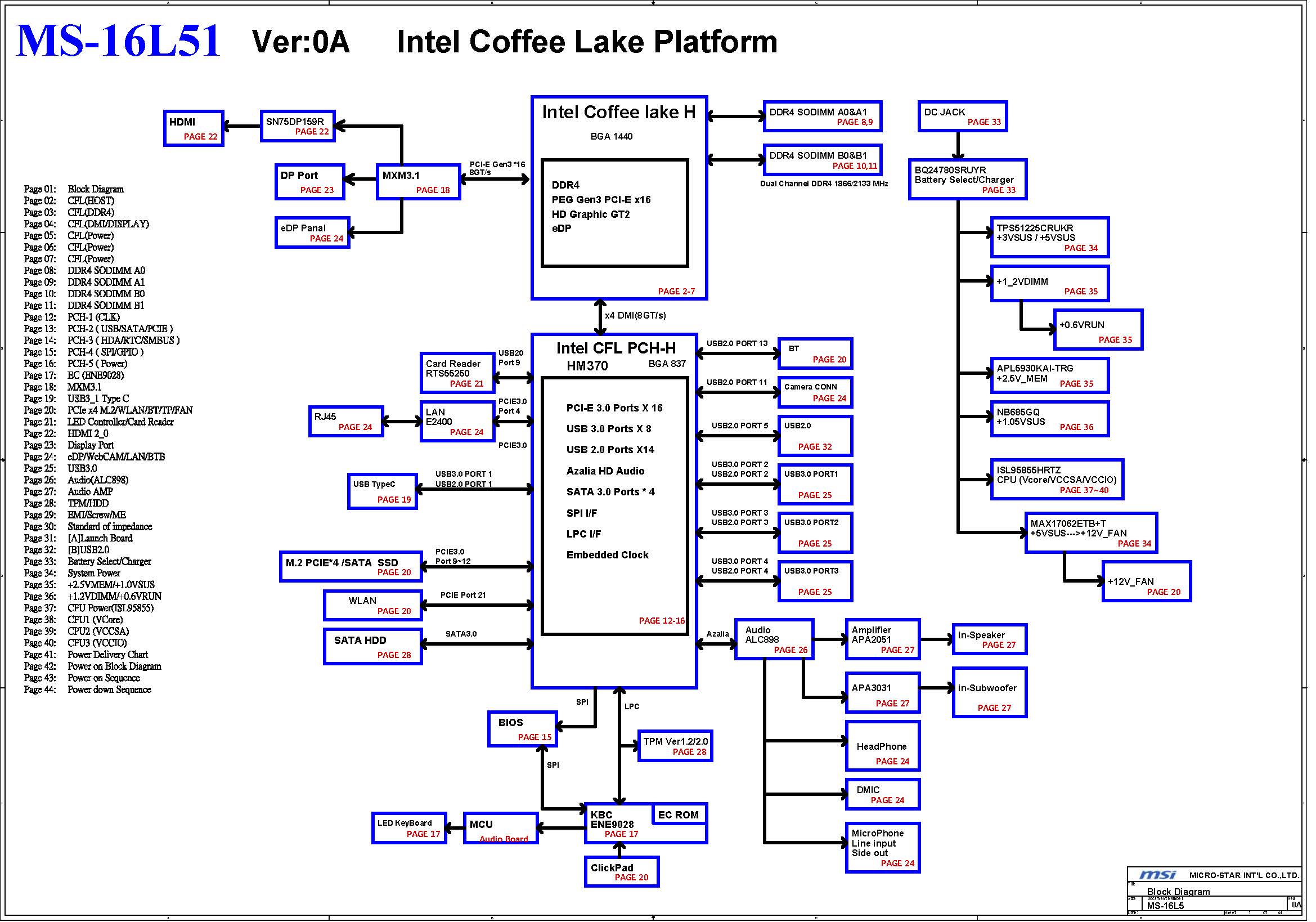
Task: Click the Page 01: Block Diagram entry
Action: pyautogui.click(x=74, y=189)
